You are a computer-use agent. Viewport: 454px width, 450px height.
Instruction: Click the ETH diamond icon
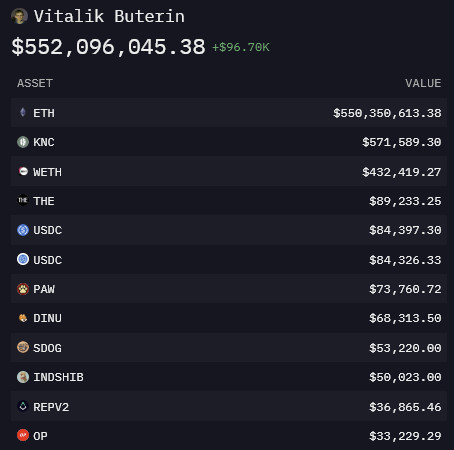(x=23, y=112)
